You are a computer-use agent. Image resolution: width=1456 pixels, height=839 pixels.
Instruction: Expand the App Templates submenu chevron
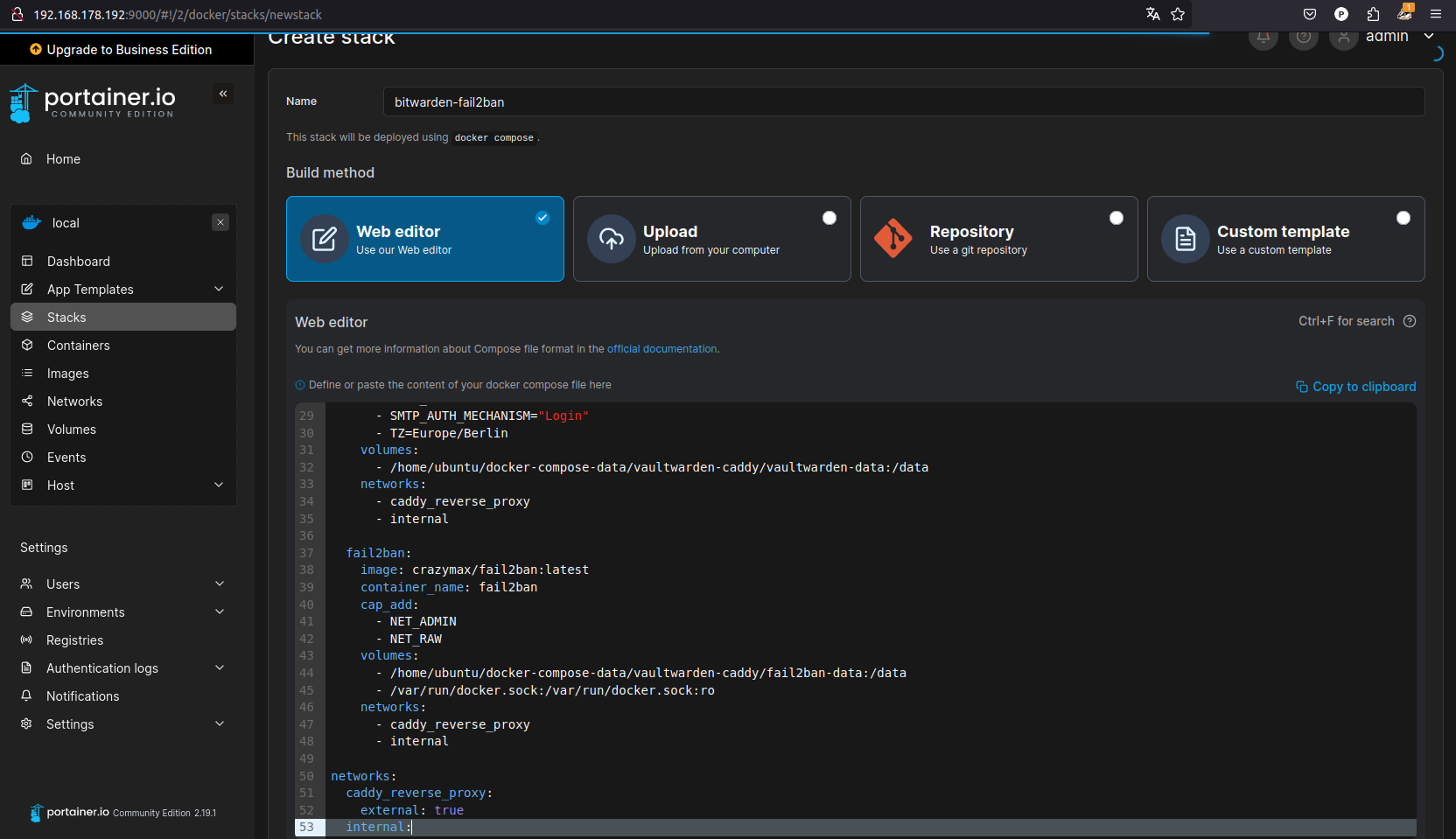click(219, 290)
